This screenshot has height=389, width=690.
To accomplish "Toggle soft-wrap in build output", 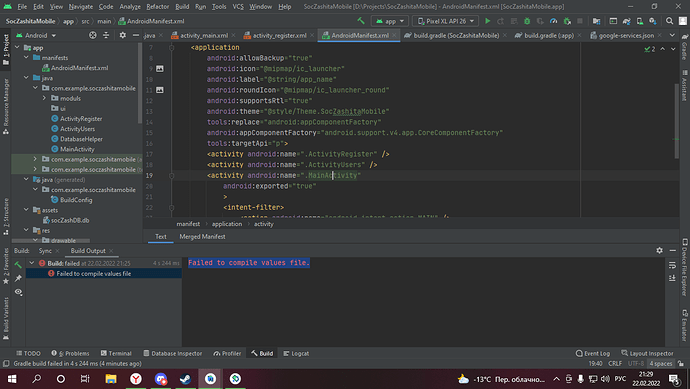I will tap(672, 265).
